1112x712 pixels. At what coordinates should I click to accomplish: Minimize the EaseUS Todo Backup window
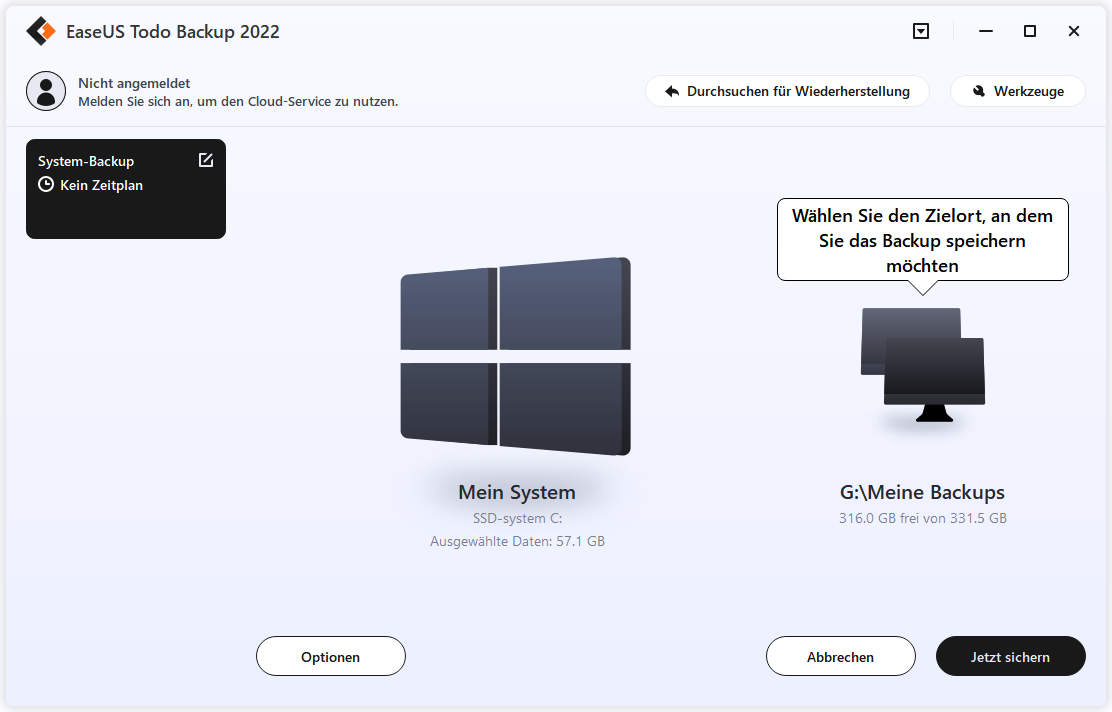(986, 31)
